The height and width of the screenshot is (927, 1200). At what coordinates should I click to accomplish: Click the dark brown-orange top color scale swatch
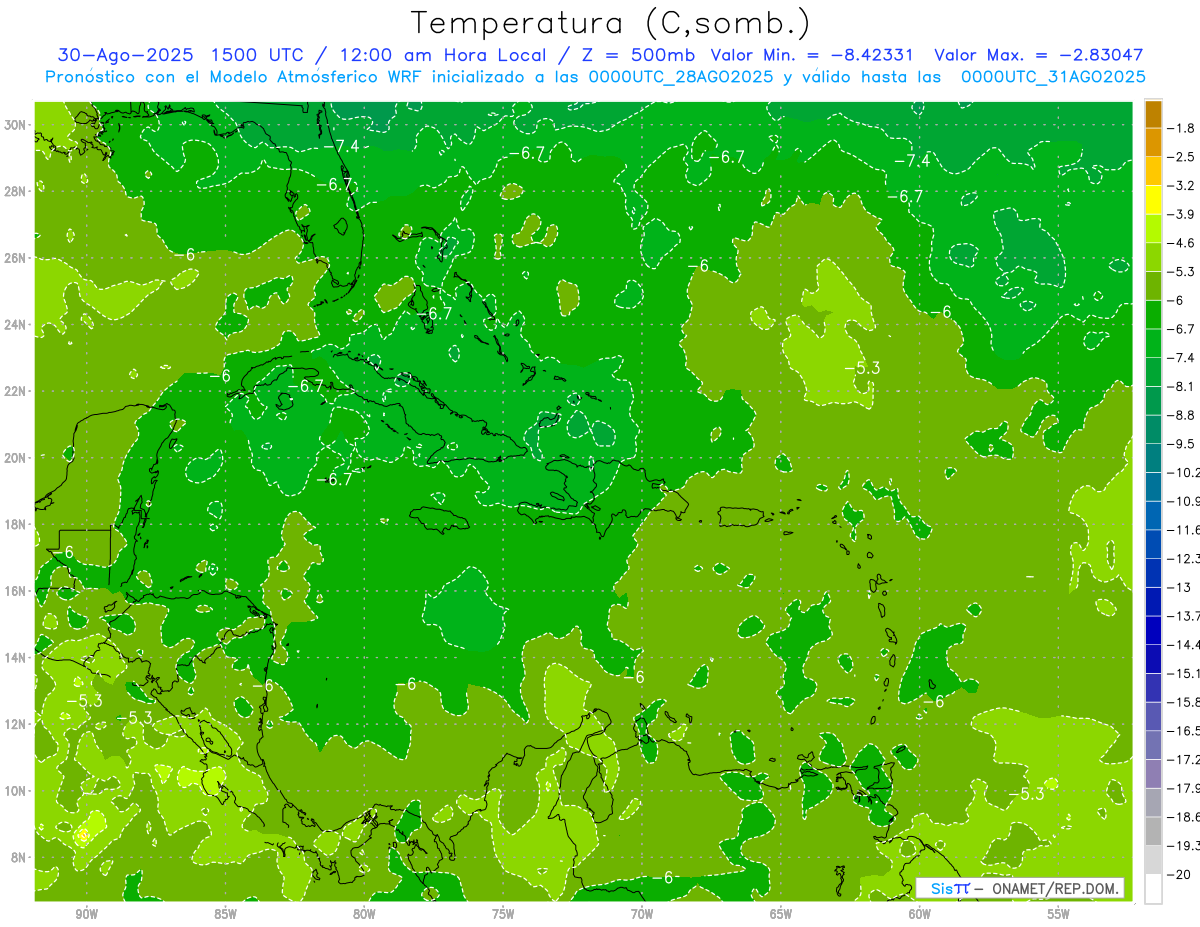[1153, 113]
